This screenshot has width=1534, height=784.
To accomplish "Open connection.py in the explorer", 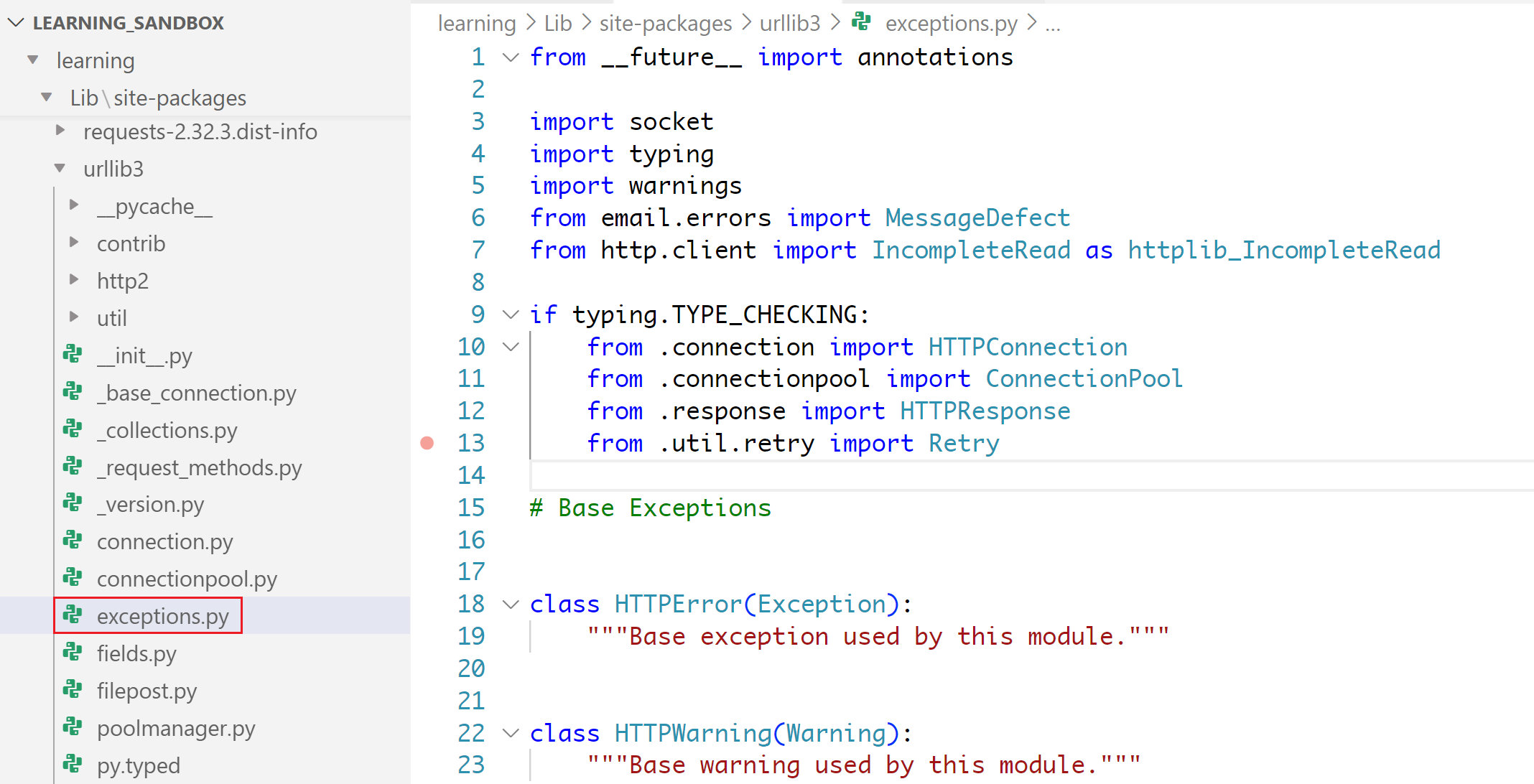I will point(164,541).
